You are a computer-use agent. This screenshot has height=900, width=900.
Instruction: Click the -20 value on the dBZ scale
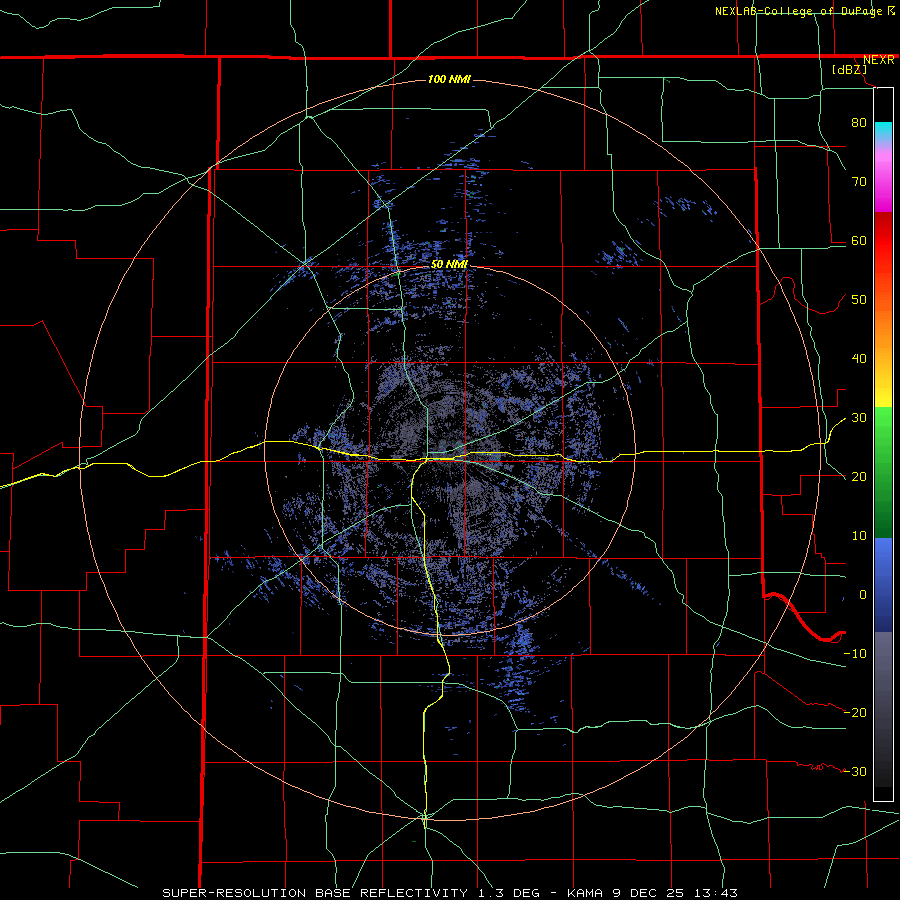pyautogui.click(x=855, y=712)
